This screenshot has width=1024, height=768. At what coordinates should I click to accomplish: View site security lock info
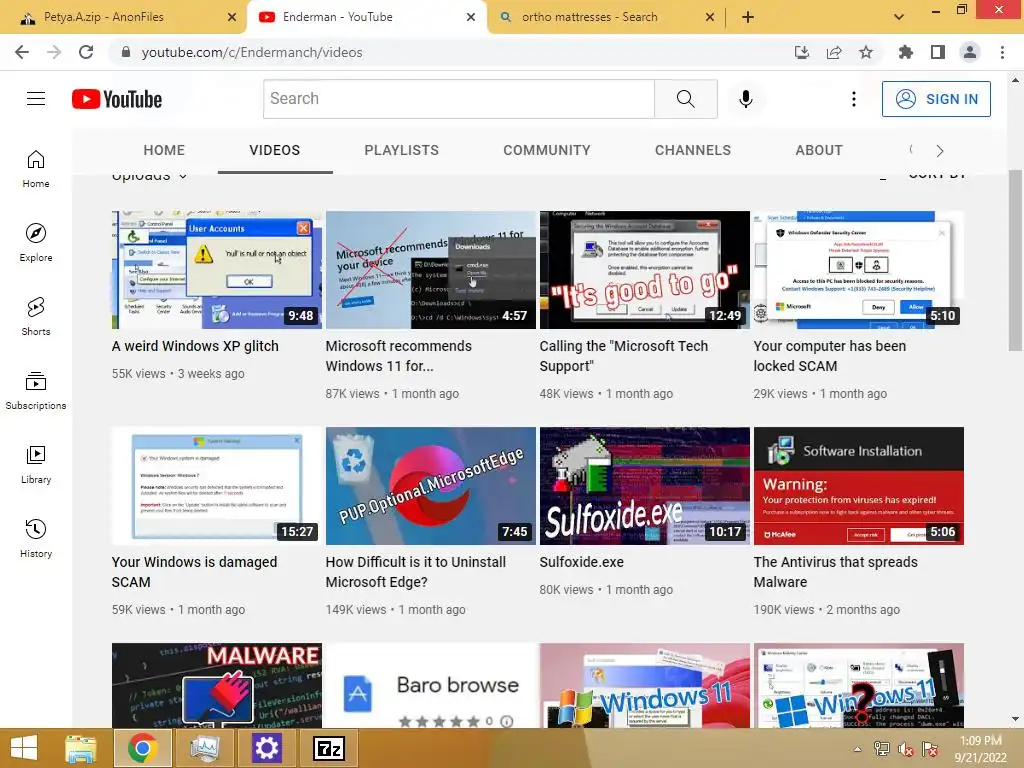(x=126, y=52)
